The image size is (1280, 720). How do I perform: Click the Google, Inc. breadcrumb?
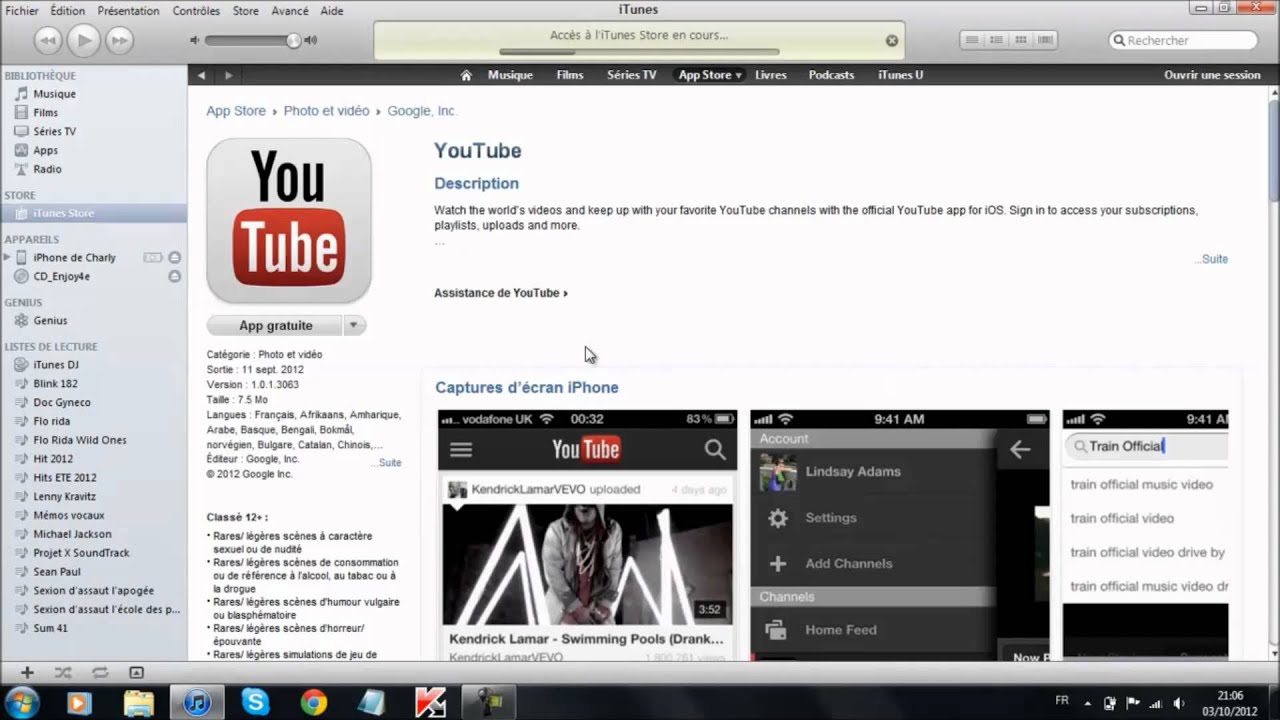(x=422, y=111)
